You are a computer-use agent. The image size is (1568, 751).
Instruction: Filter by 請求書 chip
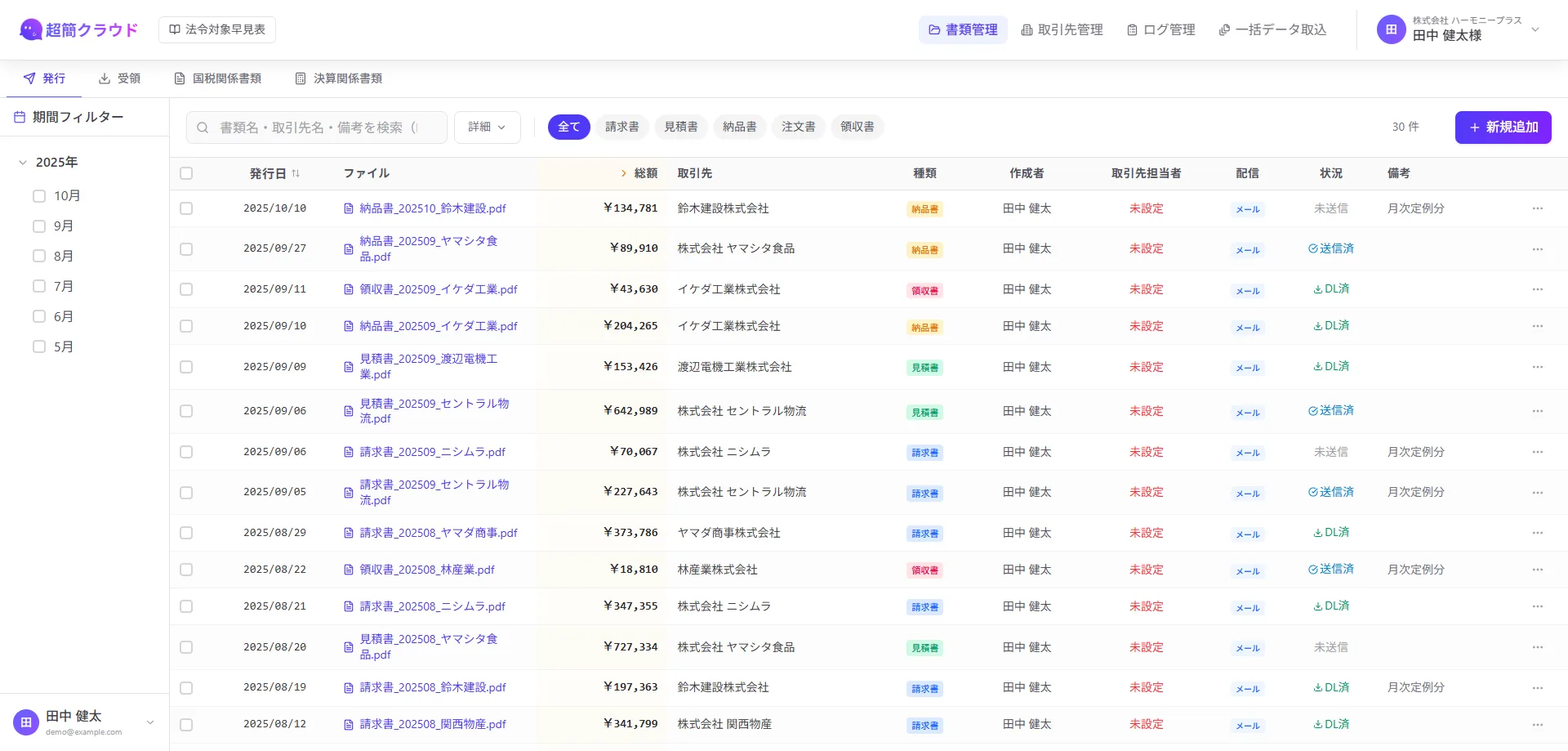pos(622,127)
